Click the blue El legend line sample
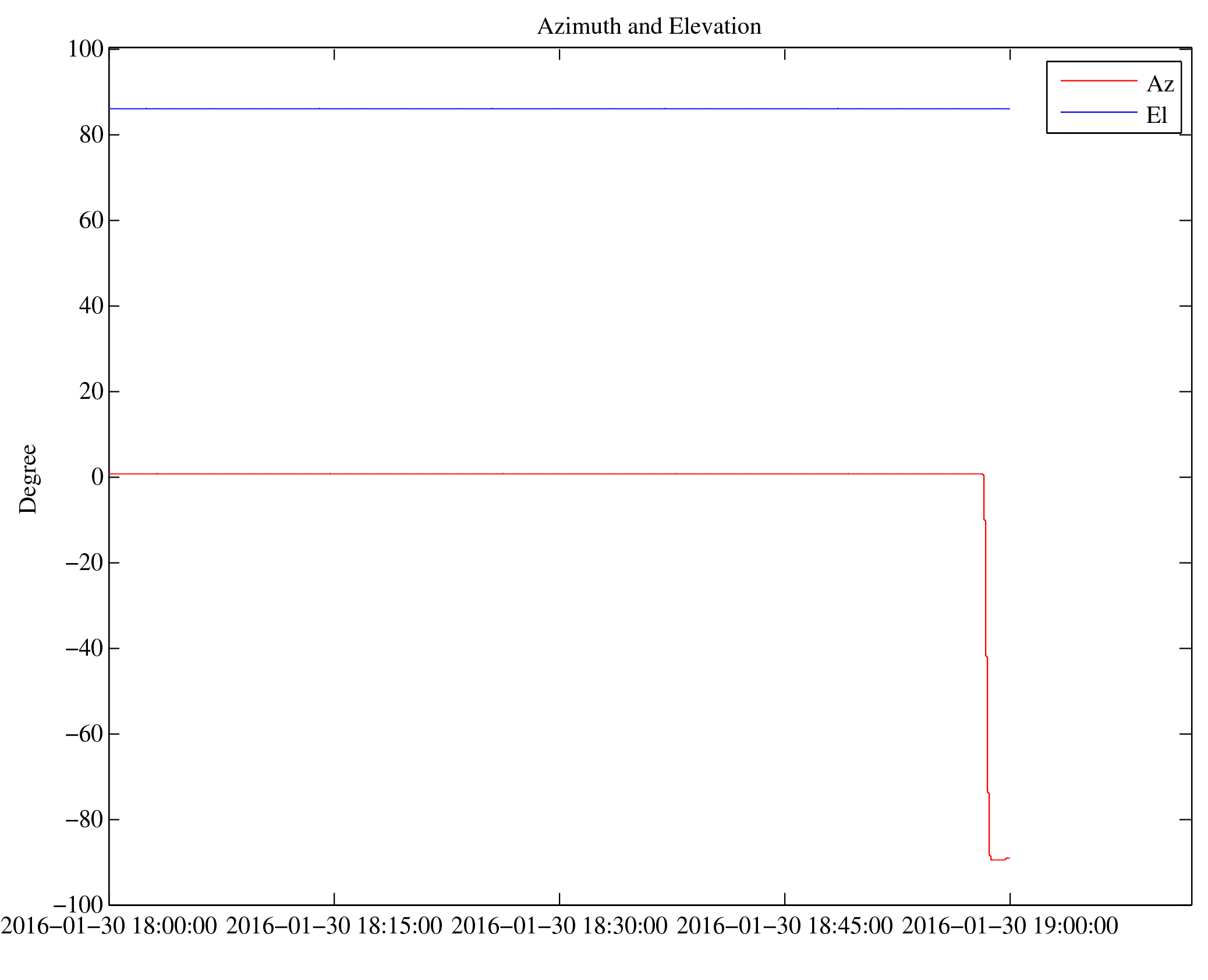The height and width of the screenshot is (980, 1208). coord(1098,112)
